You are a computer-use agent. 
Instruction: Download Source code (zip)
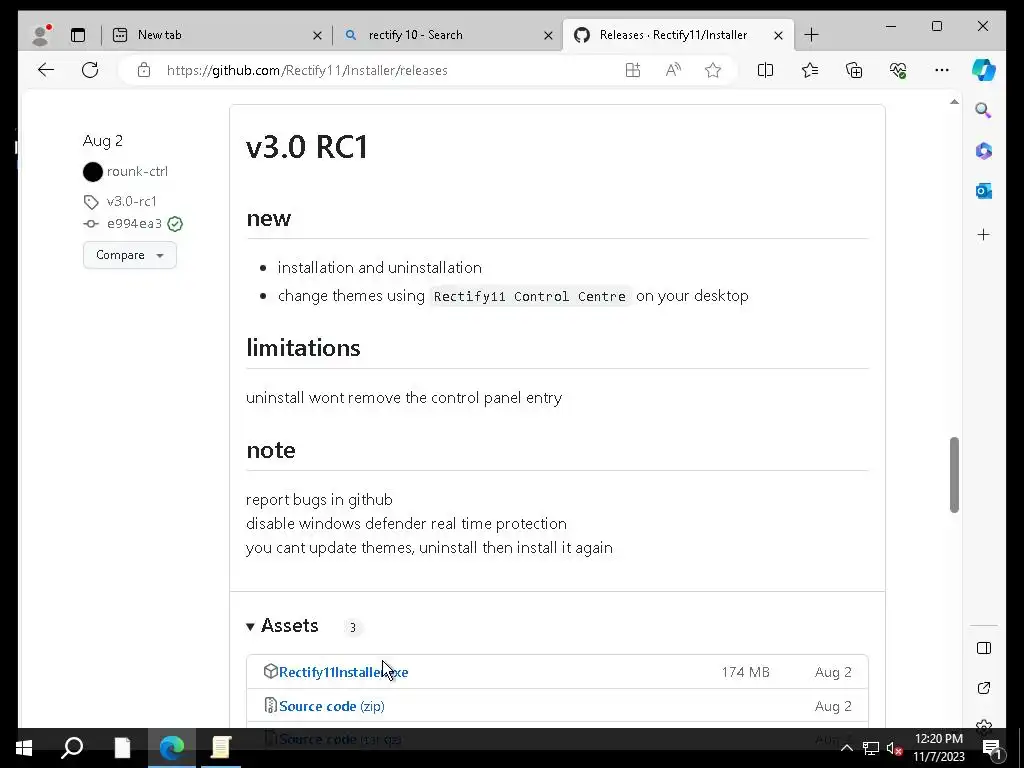332,706
